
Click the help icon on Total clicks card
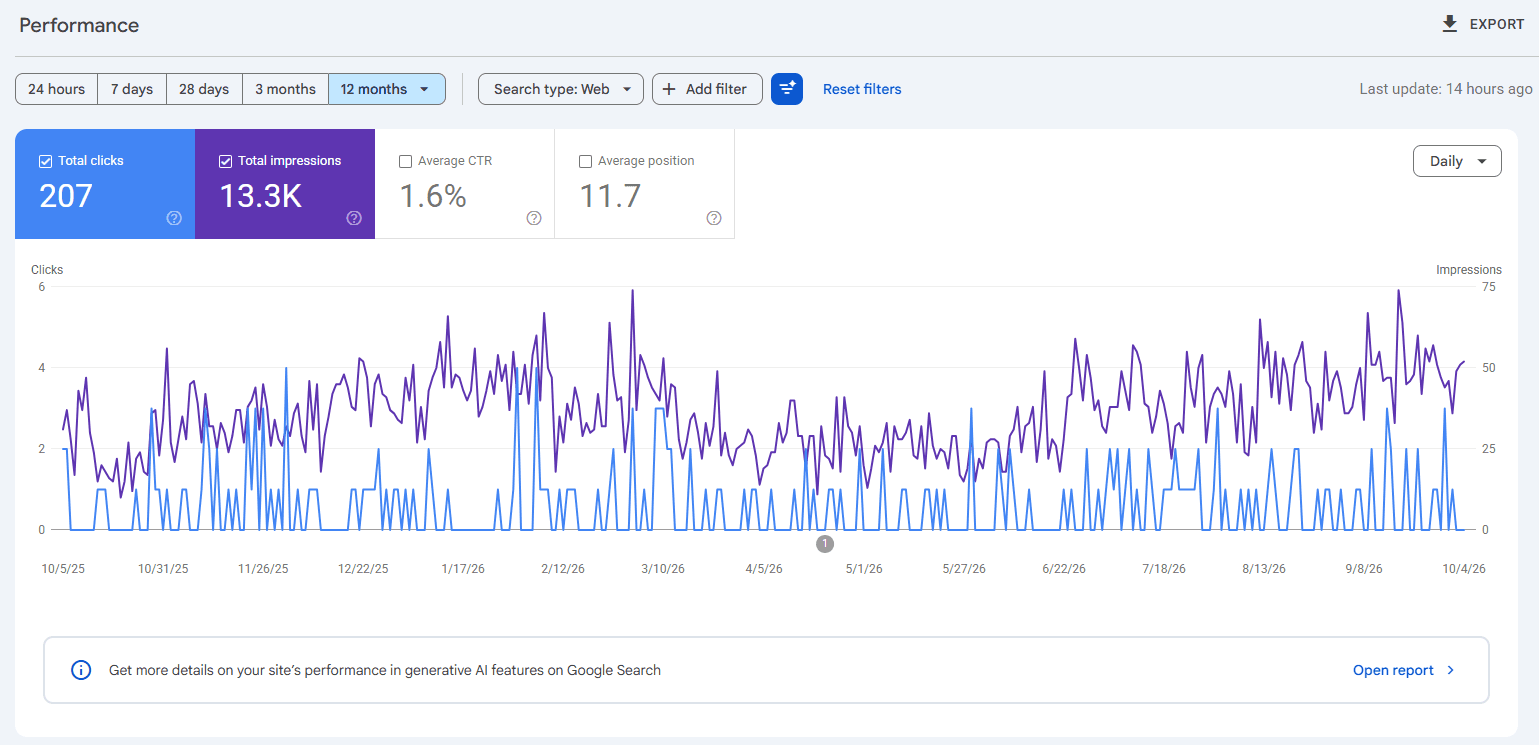(174, 218)
